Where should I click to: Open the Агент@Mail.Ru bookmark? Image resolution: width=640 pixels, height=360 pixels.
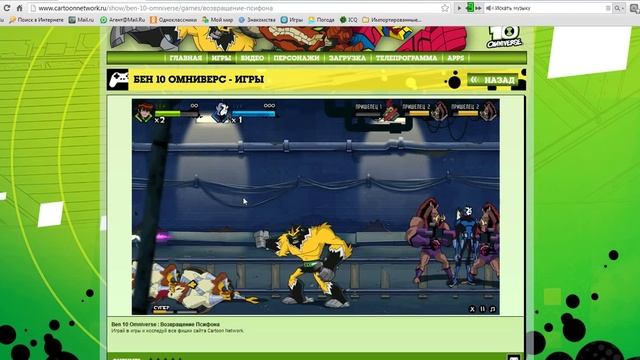122,20
